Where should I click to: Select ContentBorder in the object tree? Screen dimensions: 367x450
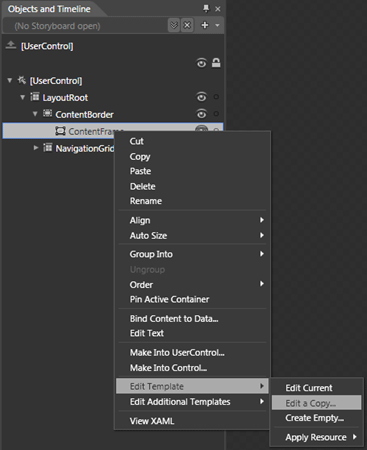click(85, 115)
